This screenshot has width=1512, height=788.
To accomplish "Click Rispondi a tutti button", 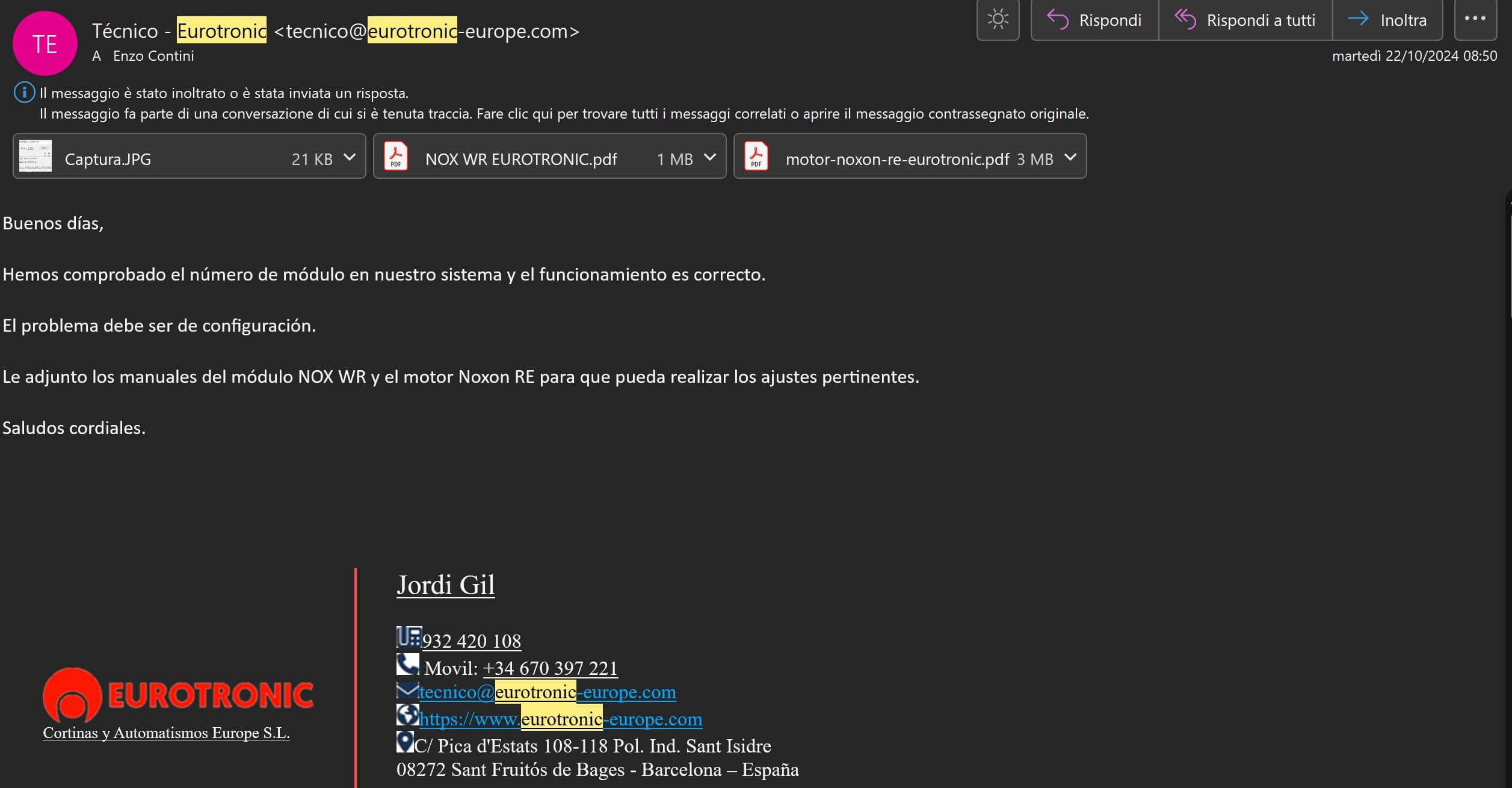I will pyautogui.click(x=1245, y=20).
